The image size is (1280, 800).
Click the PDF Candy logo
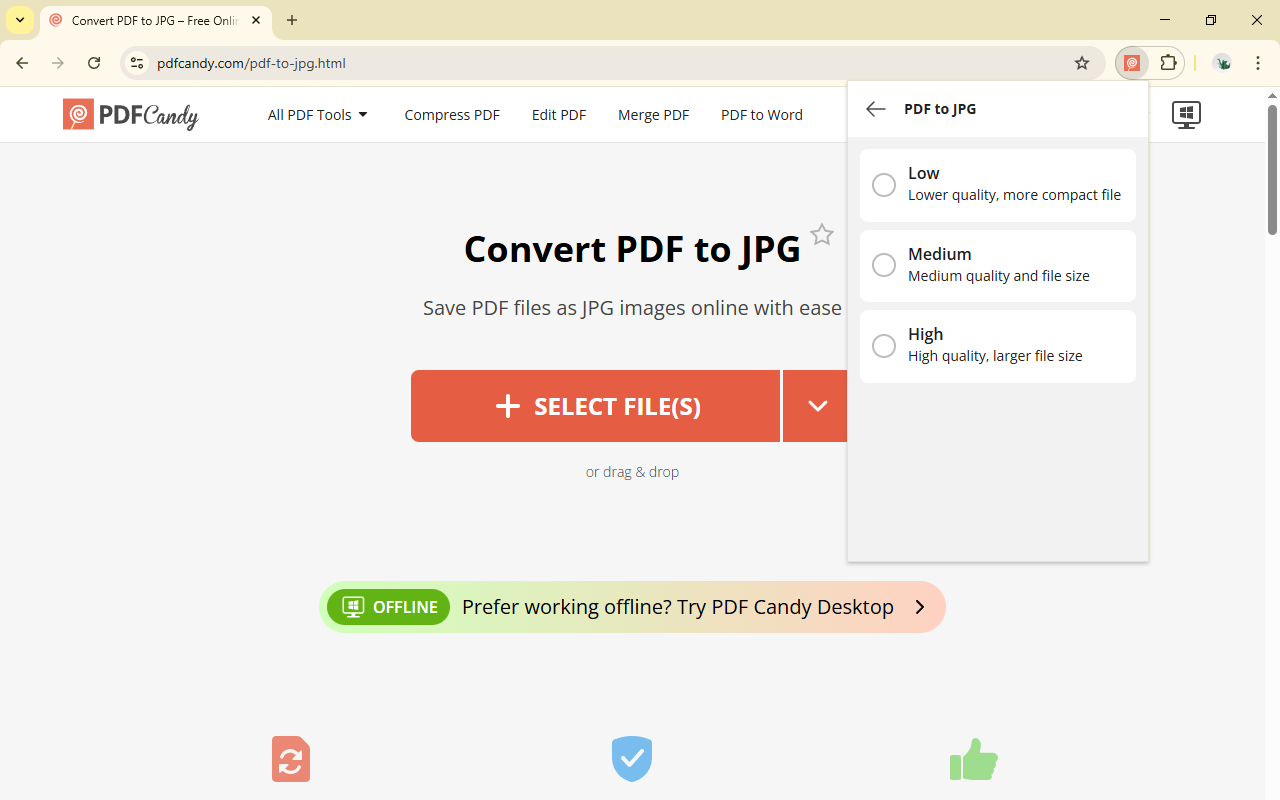click(x=130, y=114)
